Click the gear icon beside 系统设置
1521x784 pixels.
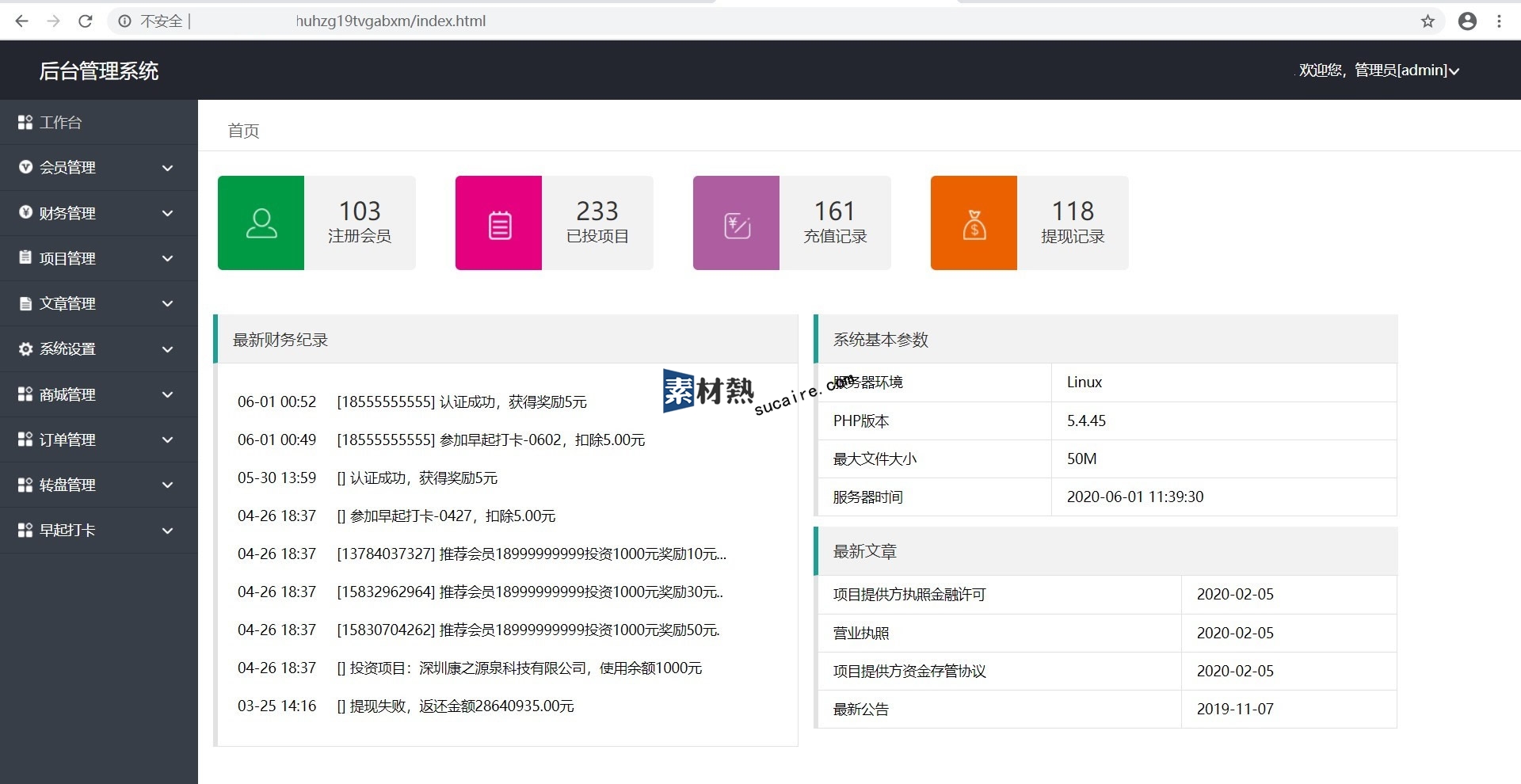[25, 349]
